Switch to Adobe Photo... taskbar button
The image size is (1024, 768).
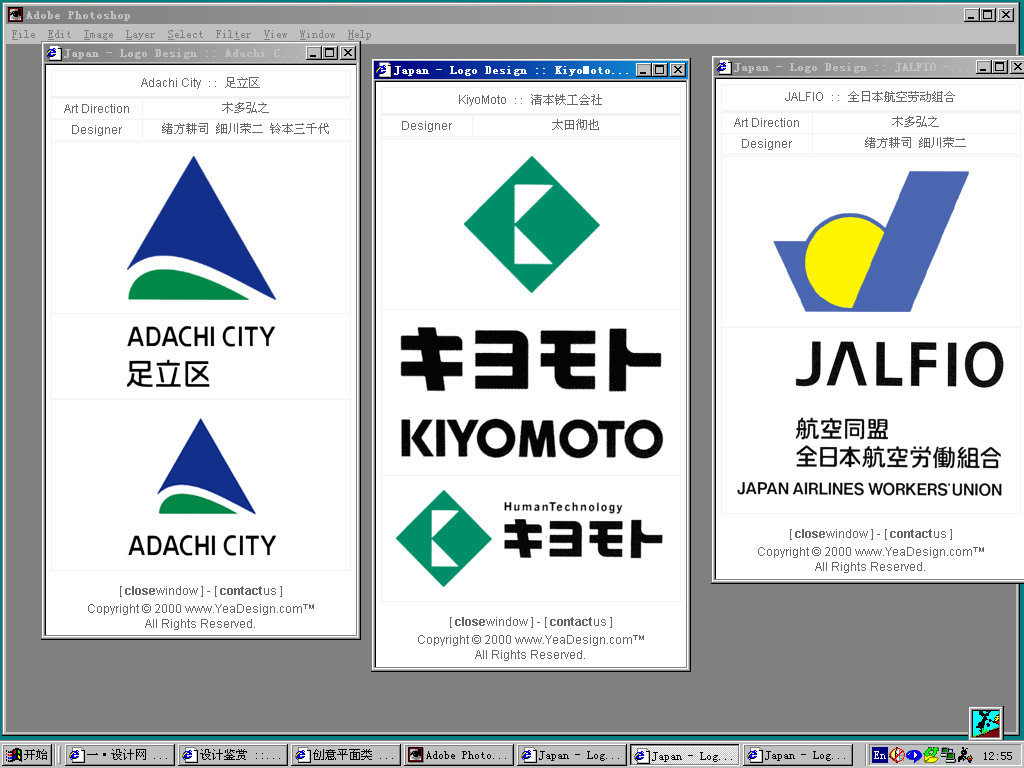458,755
